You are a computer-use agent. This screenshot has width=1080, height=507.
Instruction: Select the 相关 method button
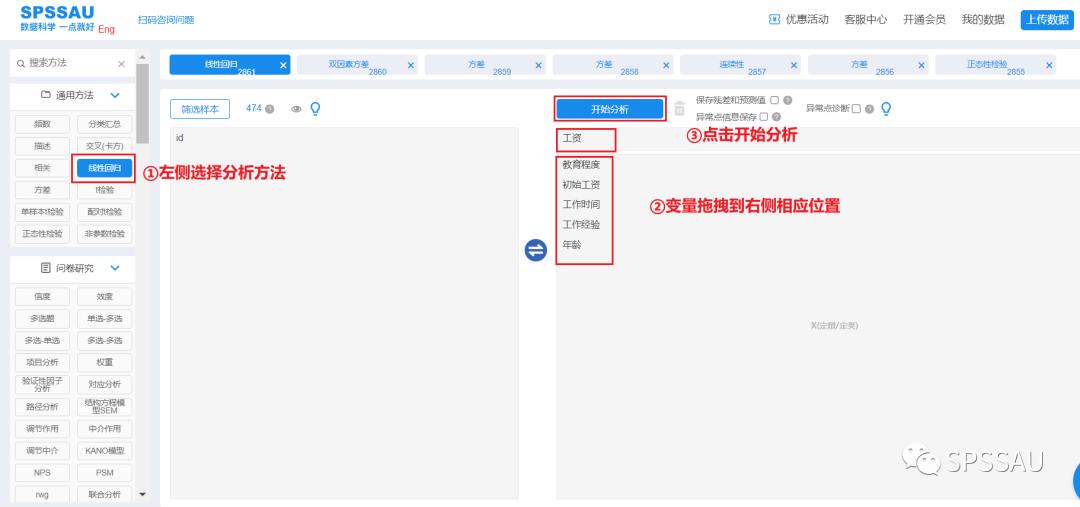click(x=42, y=168)
